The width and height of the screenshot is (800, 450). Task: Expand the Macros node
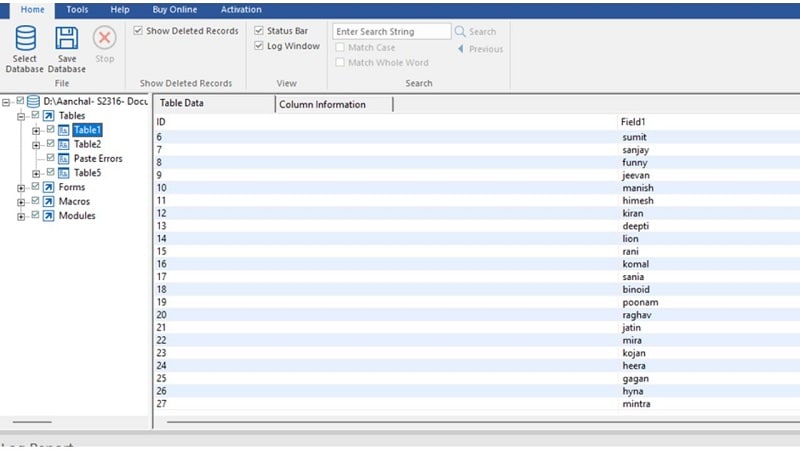pos(21,203)
